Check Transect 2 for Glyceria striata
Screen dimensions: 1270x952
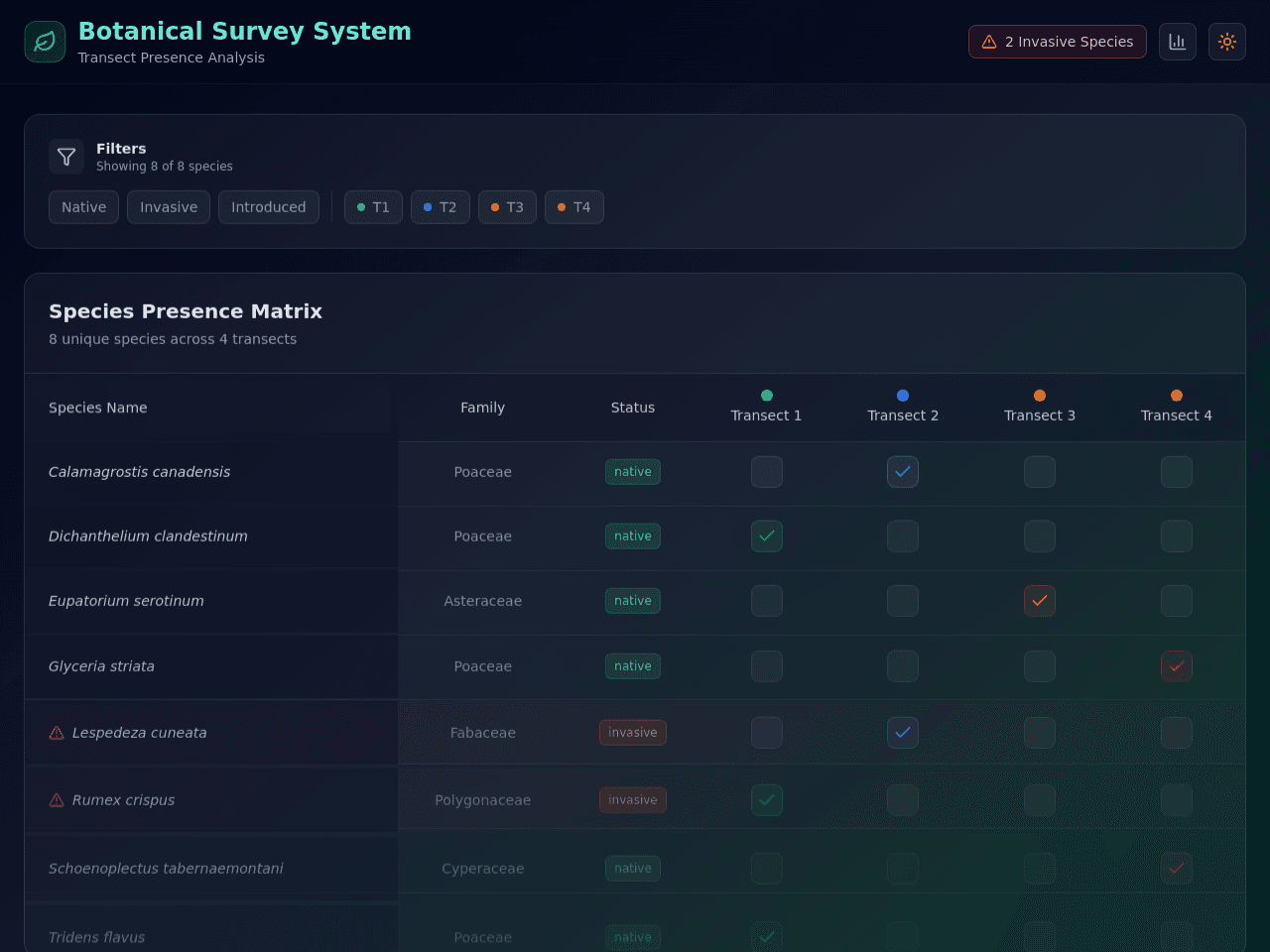click(x=903, y=666)
